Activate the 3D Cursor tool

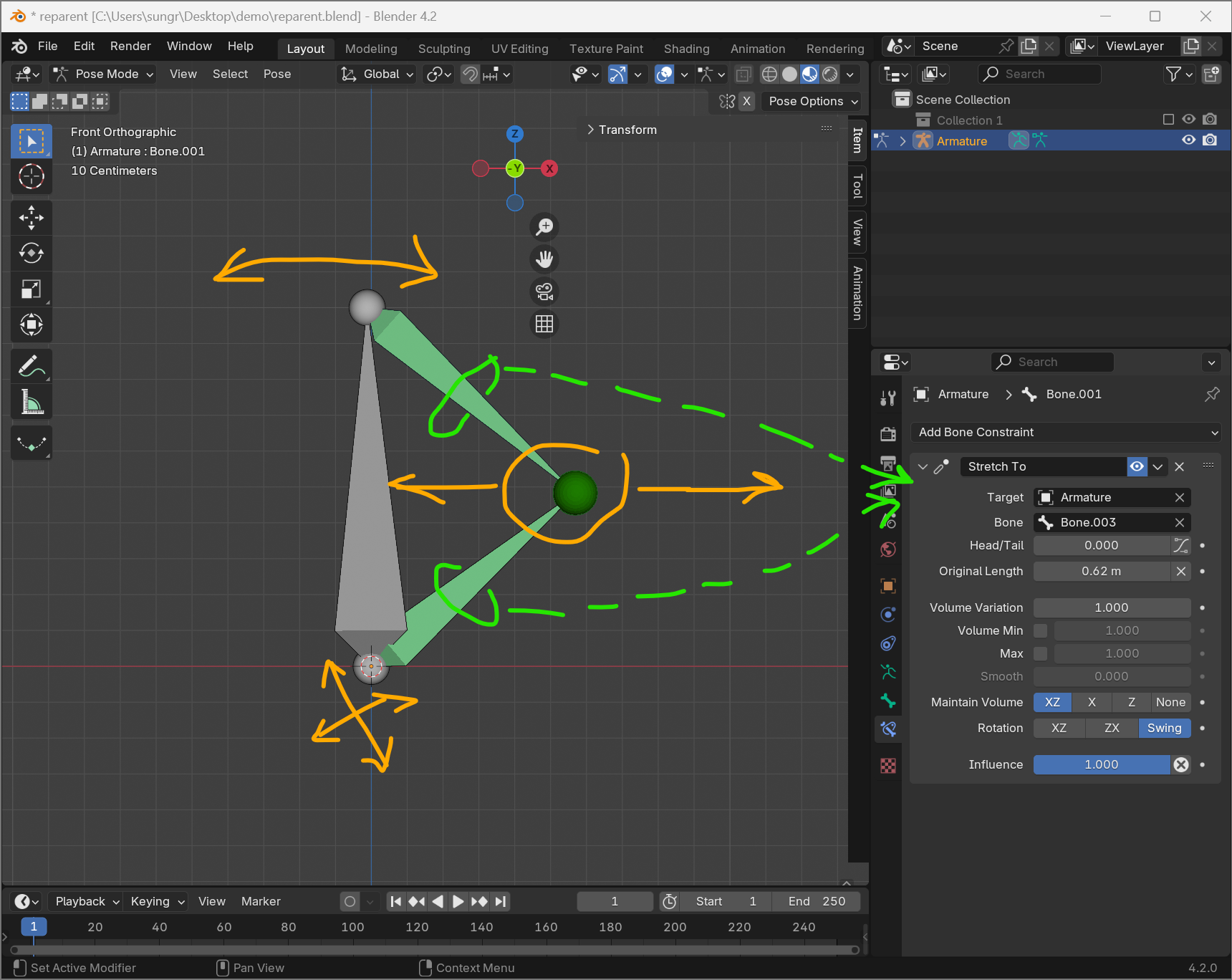point(31,176)
